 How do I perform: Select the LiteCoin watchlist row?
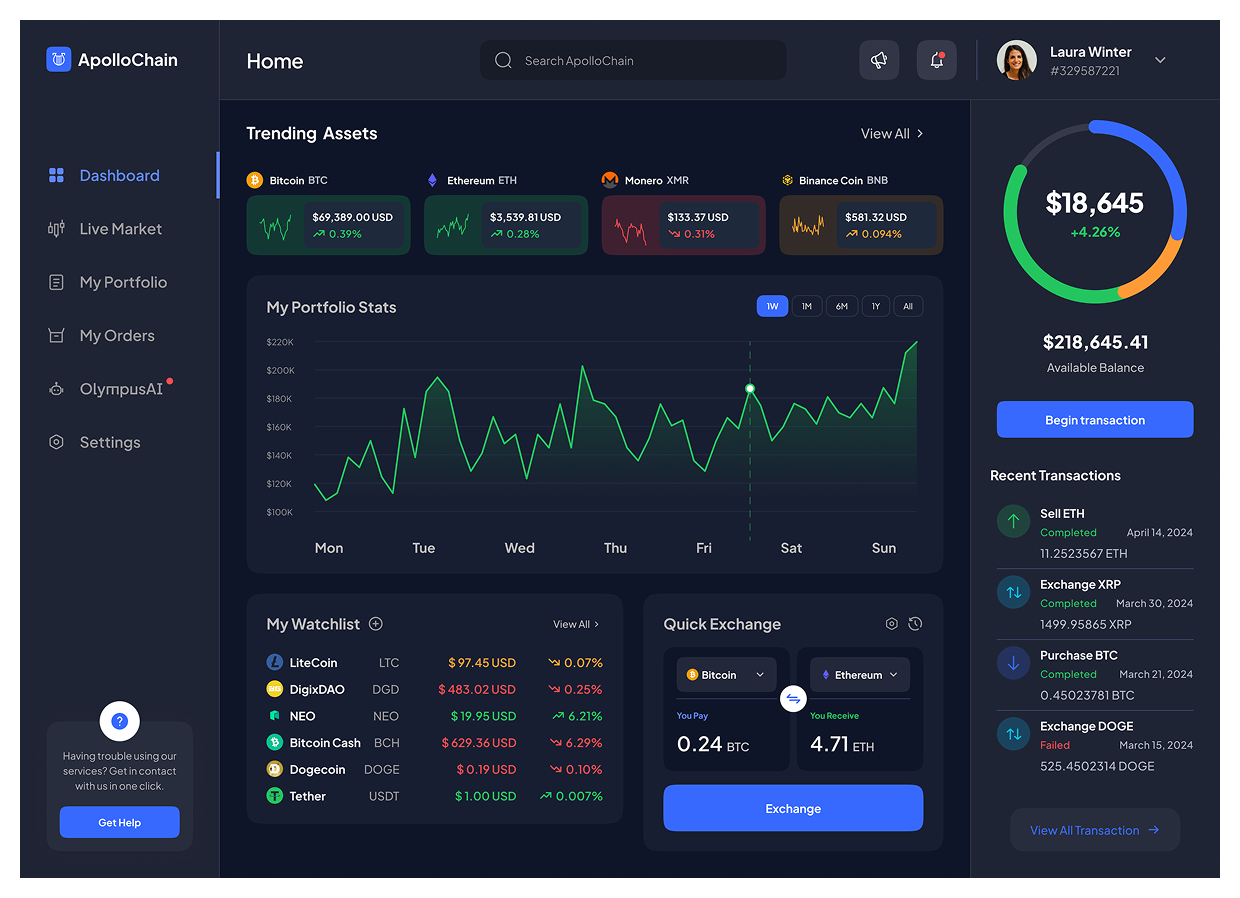(434, 663)
